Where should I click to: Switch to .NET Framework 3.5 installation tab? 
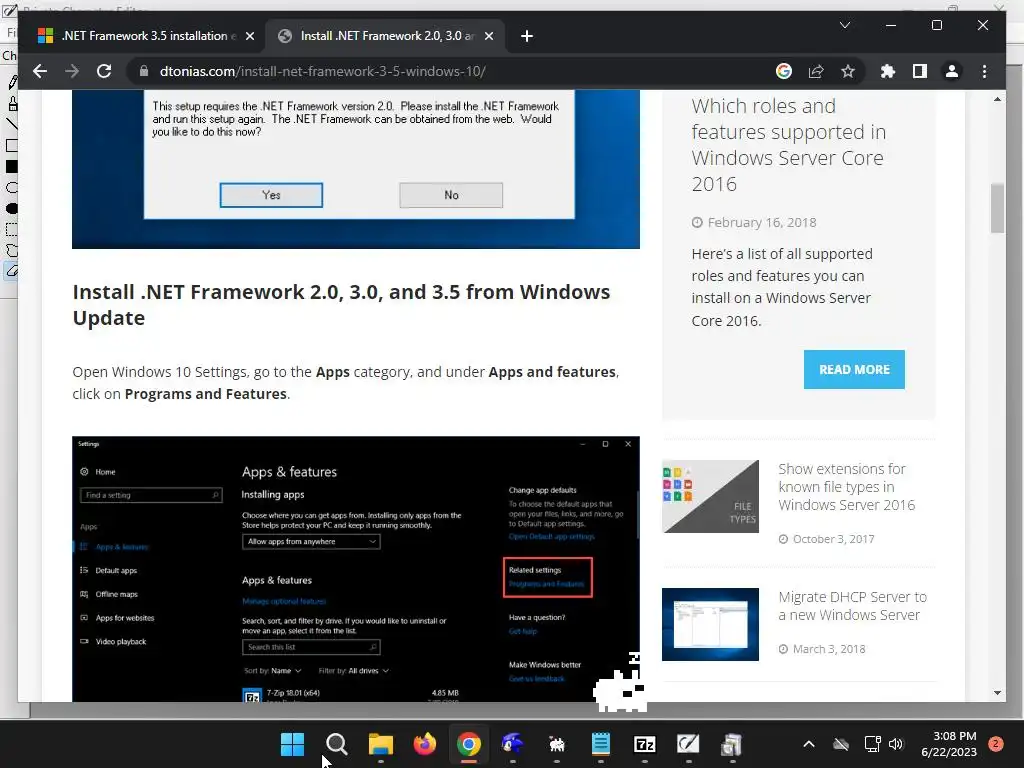144,36
